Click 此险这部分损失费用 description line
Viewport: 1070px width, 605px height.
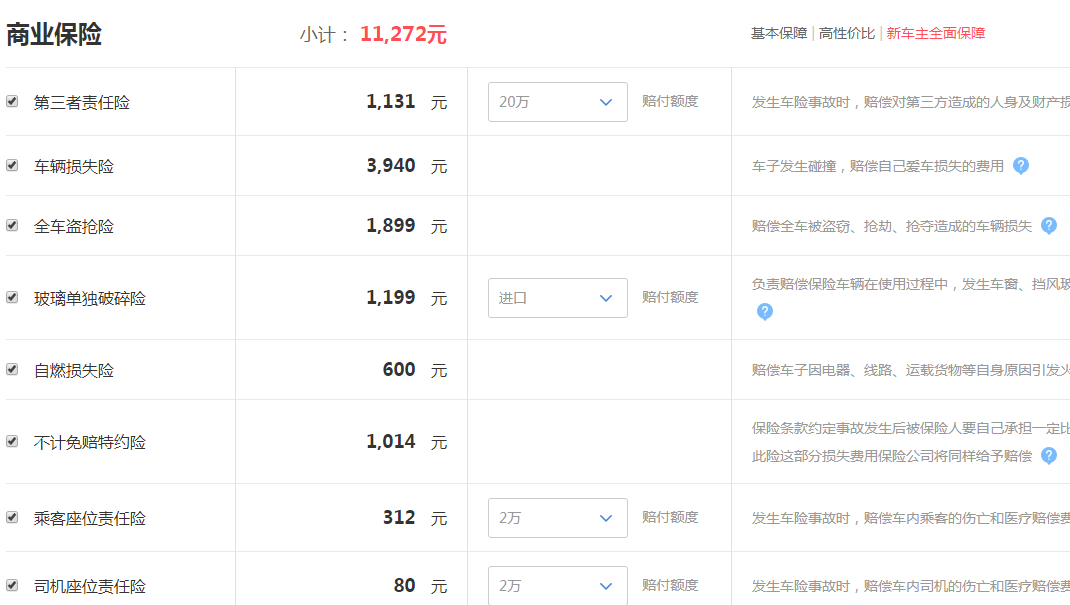tap(892, 456)
